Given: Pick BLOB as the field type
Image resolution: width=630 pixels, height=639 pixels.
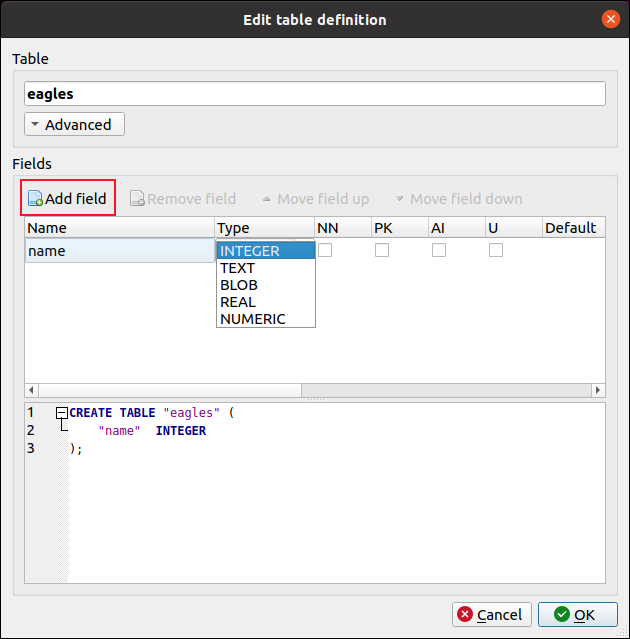Looking at the screenshot, I should [239, 285].
